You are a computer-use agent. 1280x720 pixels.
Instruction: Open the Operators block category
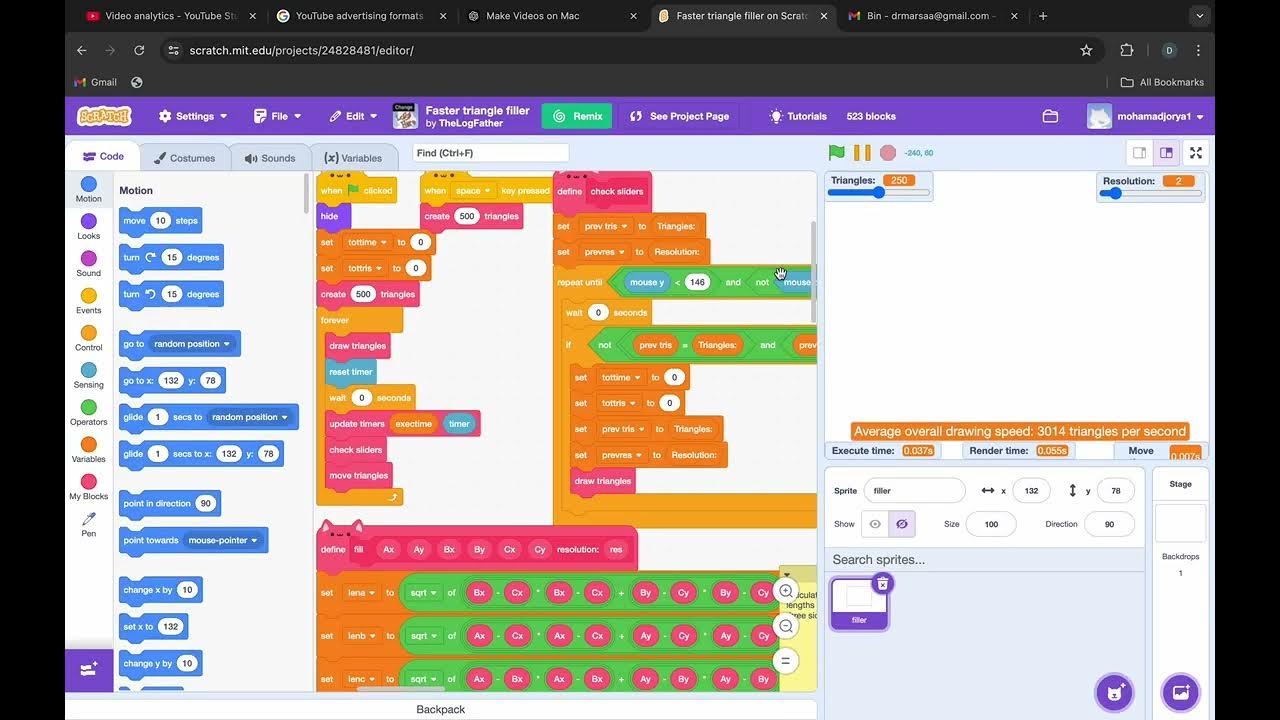tap(88, 413)
